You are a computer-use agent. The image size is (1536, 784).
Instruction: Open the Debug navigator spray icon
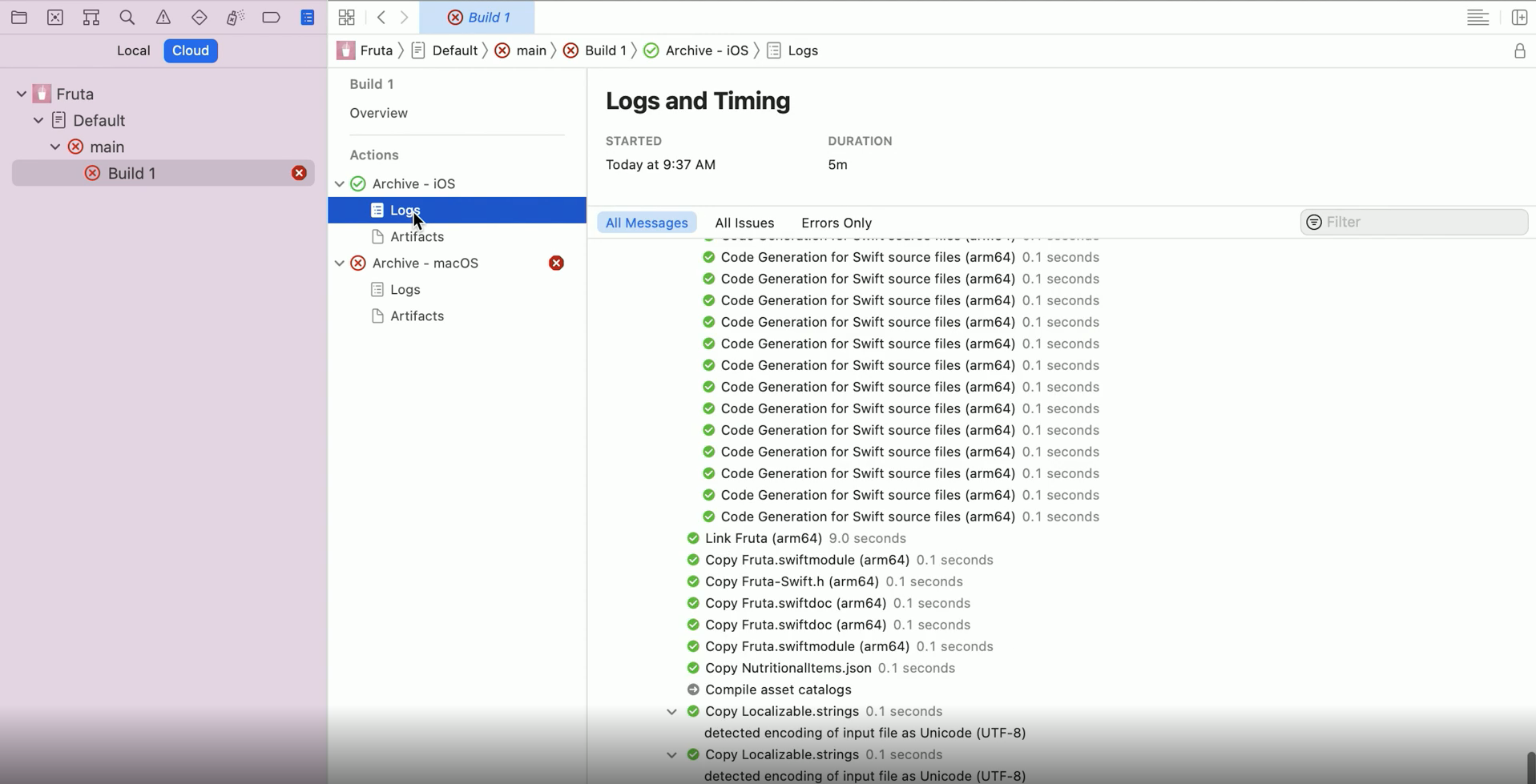click(x=235, y=17)
